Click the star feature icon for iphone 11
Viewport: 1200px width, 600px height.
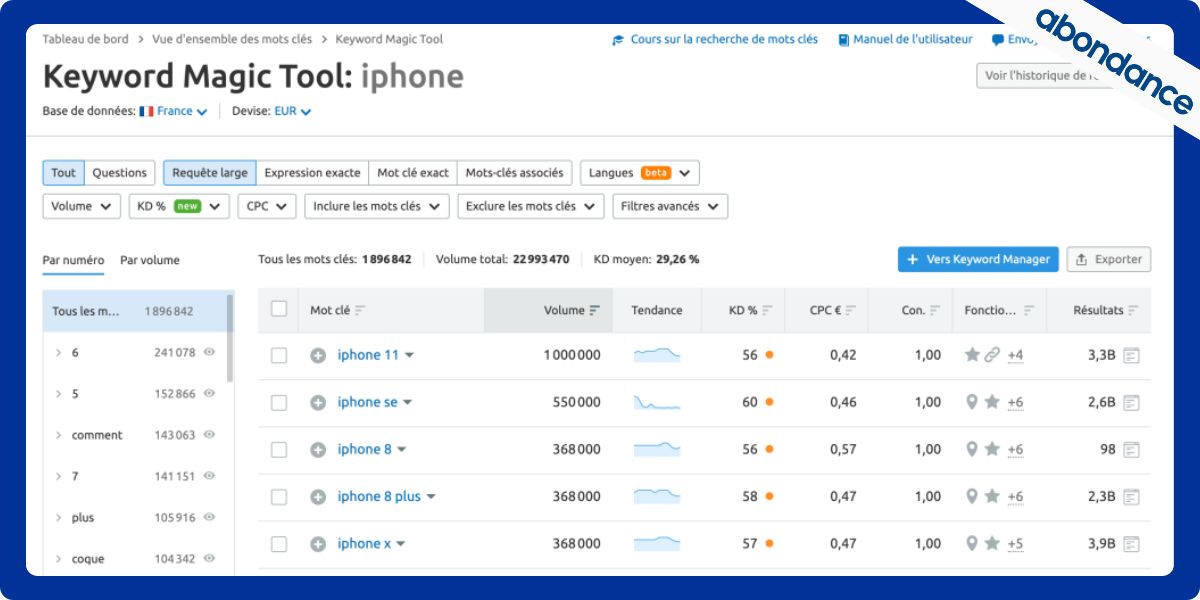point(972,355)
